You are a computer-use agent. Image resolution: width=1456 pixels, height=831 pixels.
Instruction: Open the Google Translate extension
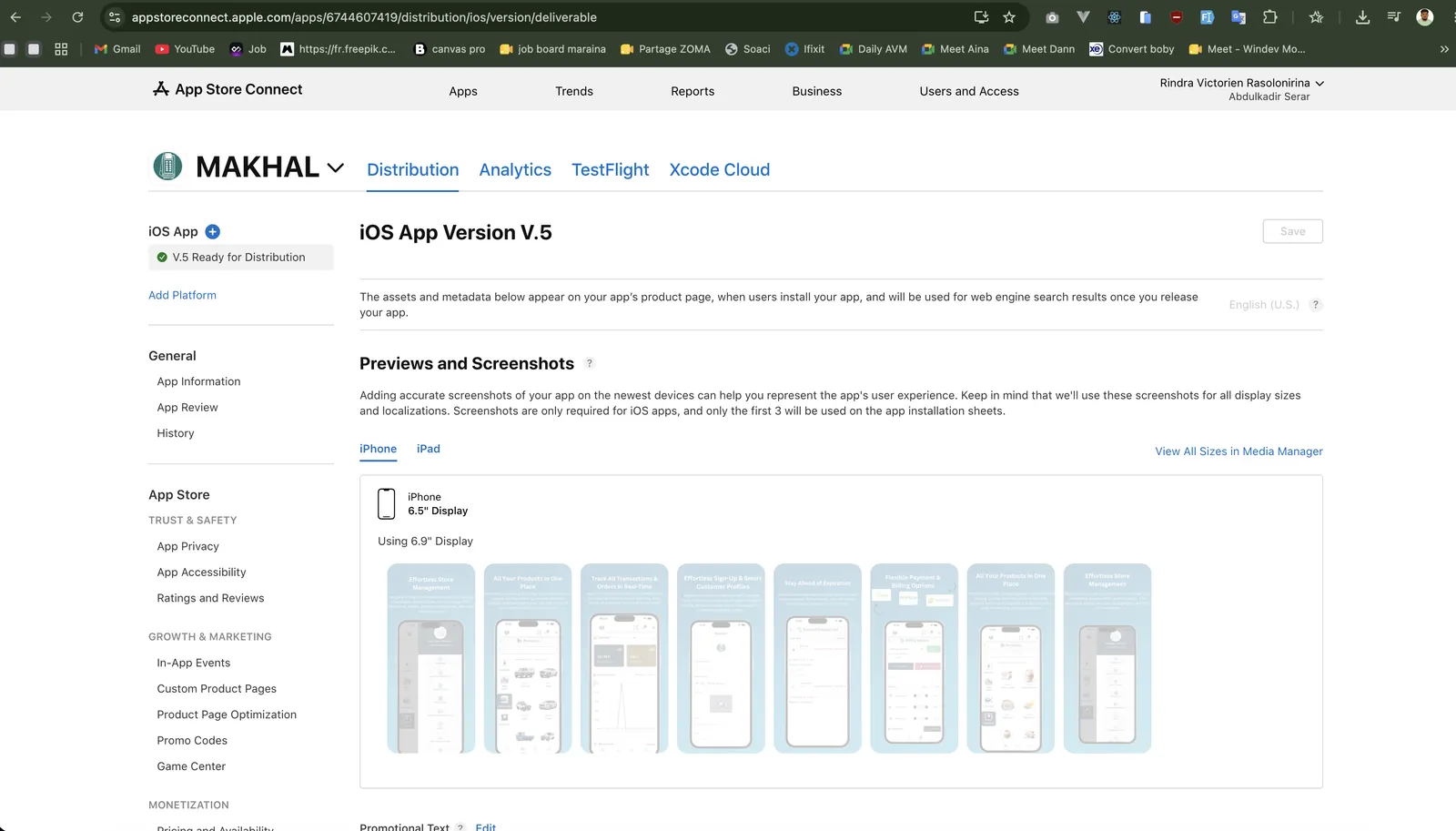tap(1238, 17)
